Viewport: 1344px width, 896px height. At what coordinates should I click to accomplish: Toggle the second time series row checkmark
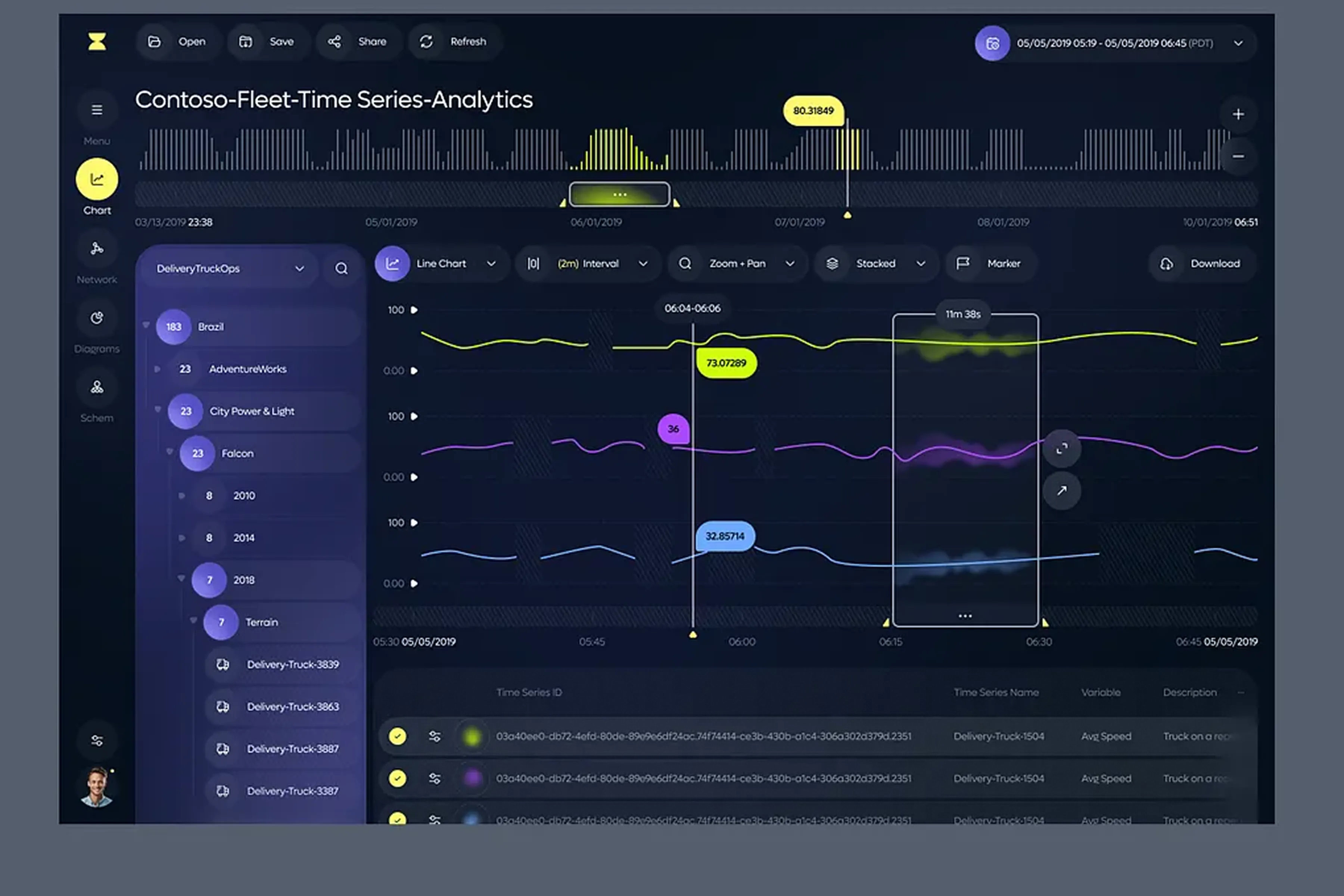(x=398, y=778)
